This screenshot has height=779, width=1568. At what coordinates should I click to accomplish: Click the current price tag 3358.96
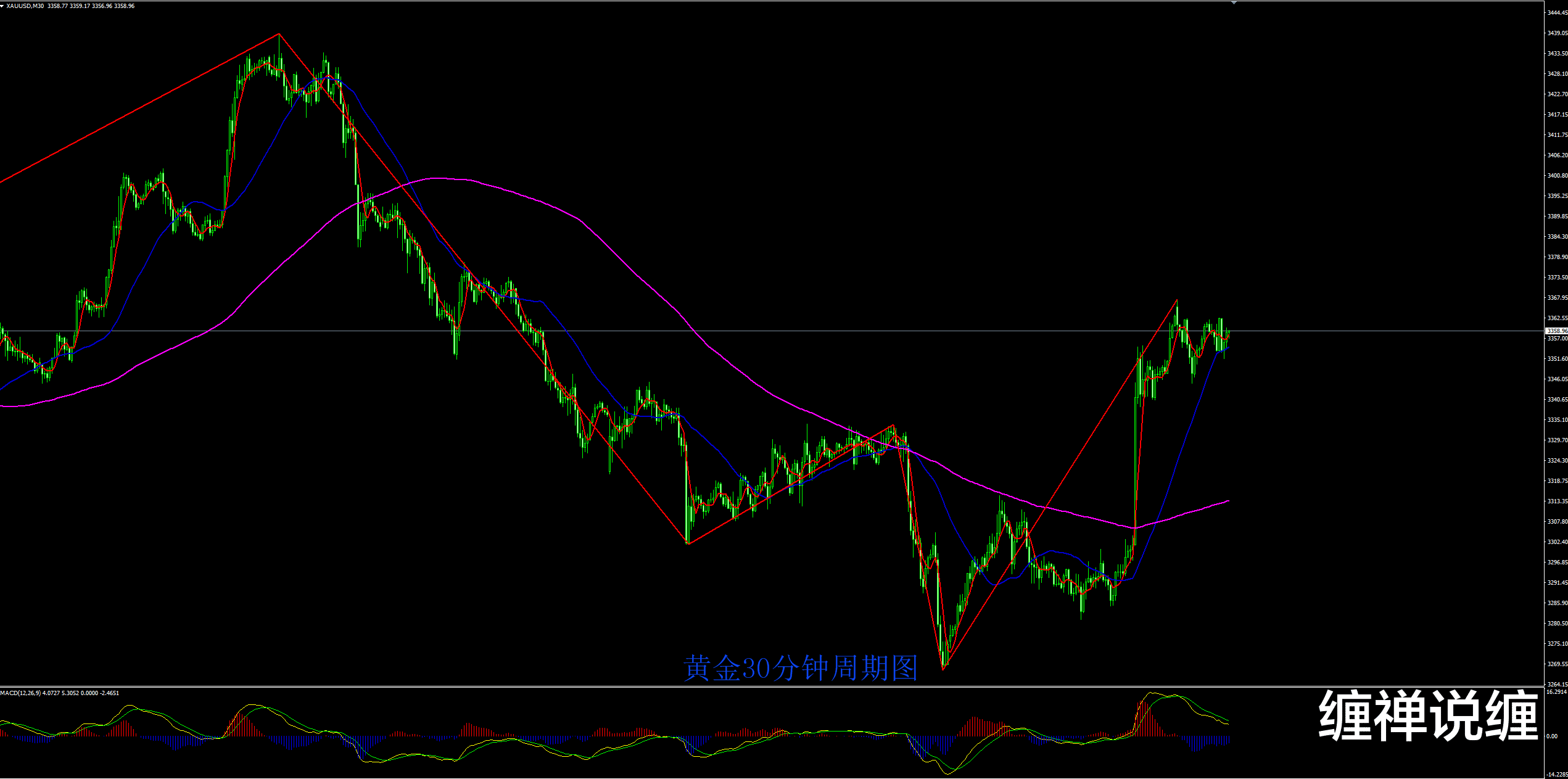tap(1556, 331)
